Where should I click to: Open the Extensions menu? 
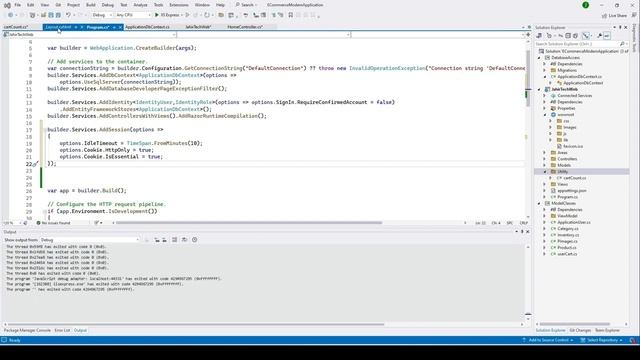(x=179, y=5)
